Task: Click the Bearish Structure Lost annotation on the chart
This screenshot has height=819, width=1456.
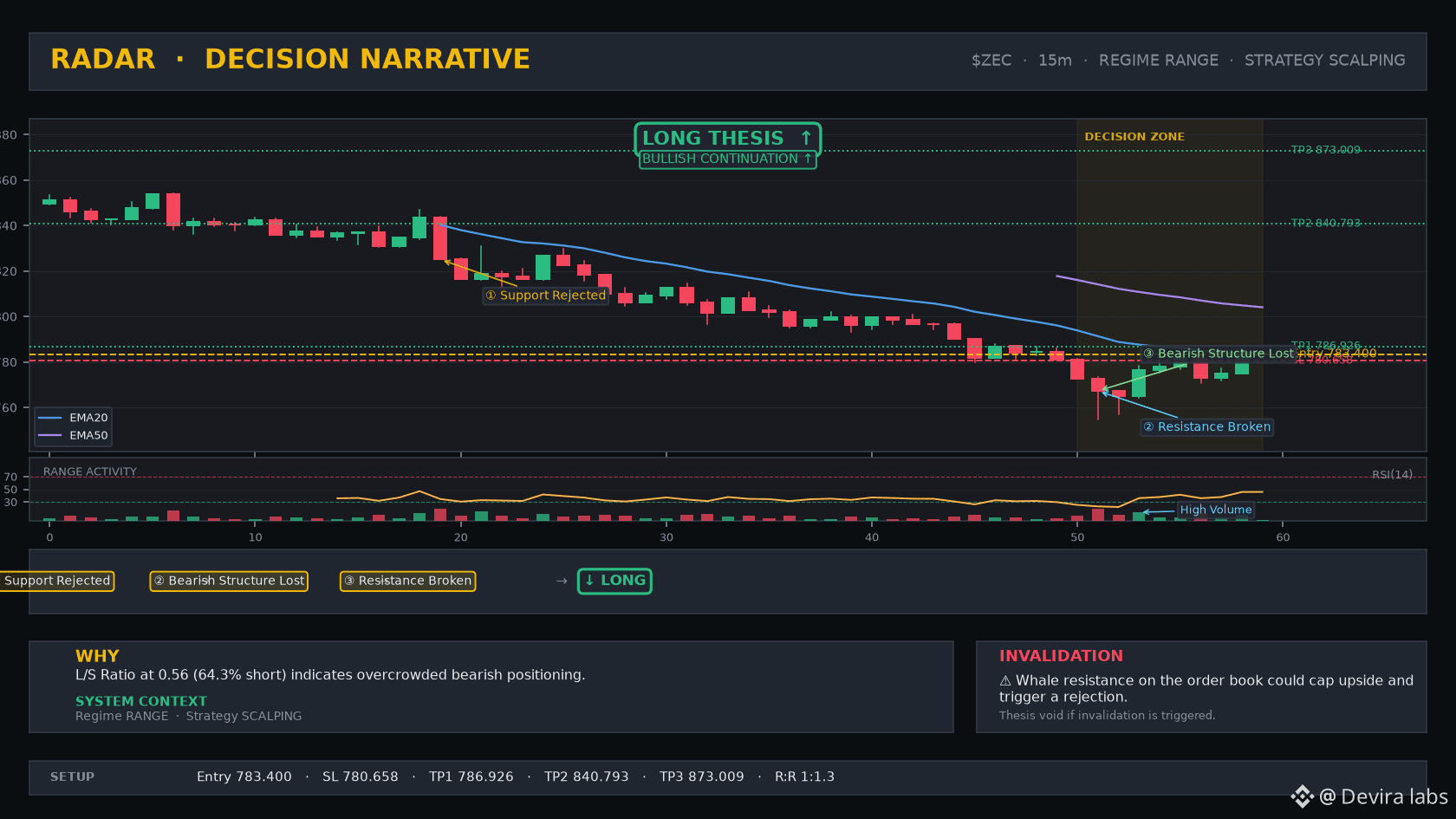Action: 1218,354
